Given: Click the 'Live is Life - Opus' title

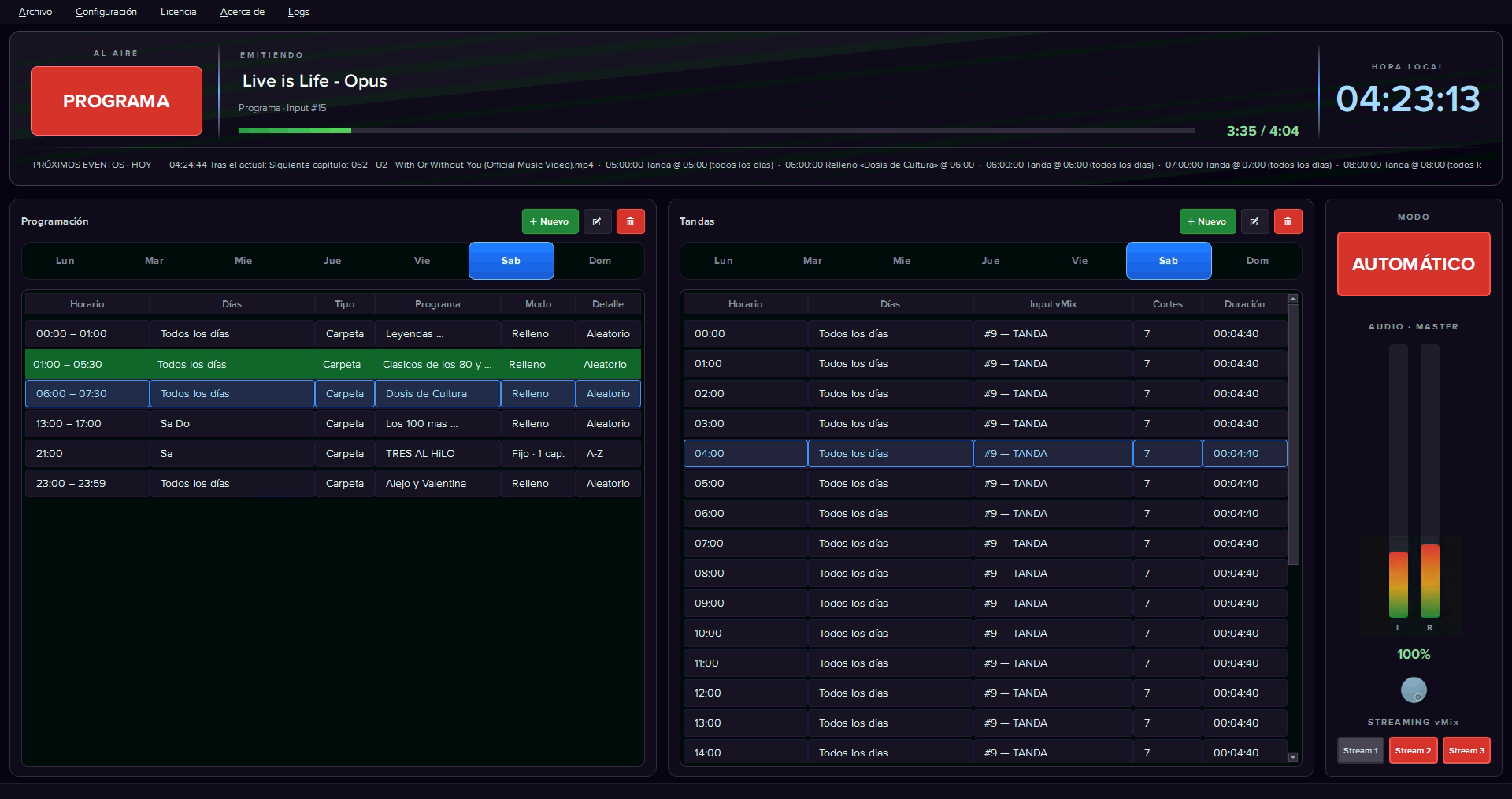Looking at the screenshot, I should 315,81.
